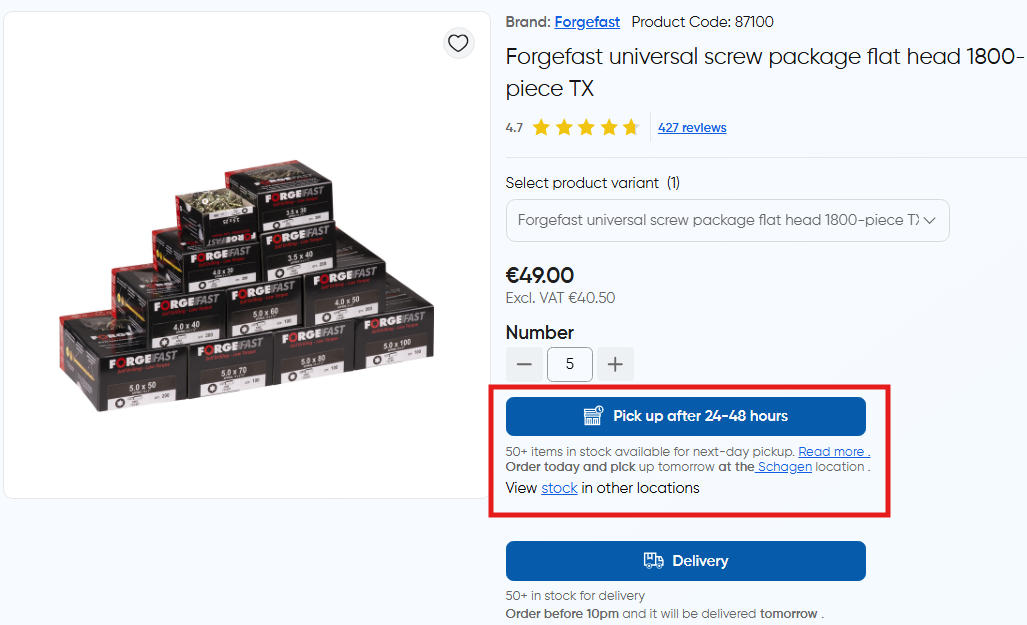
Task: Expand the product variant chevron arrow
Action: tap(930, 221)
